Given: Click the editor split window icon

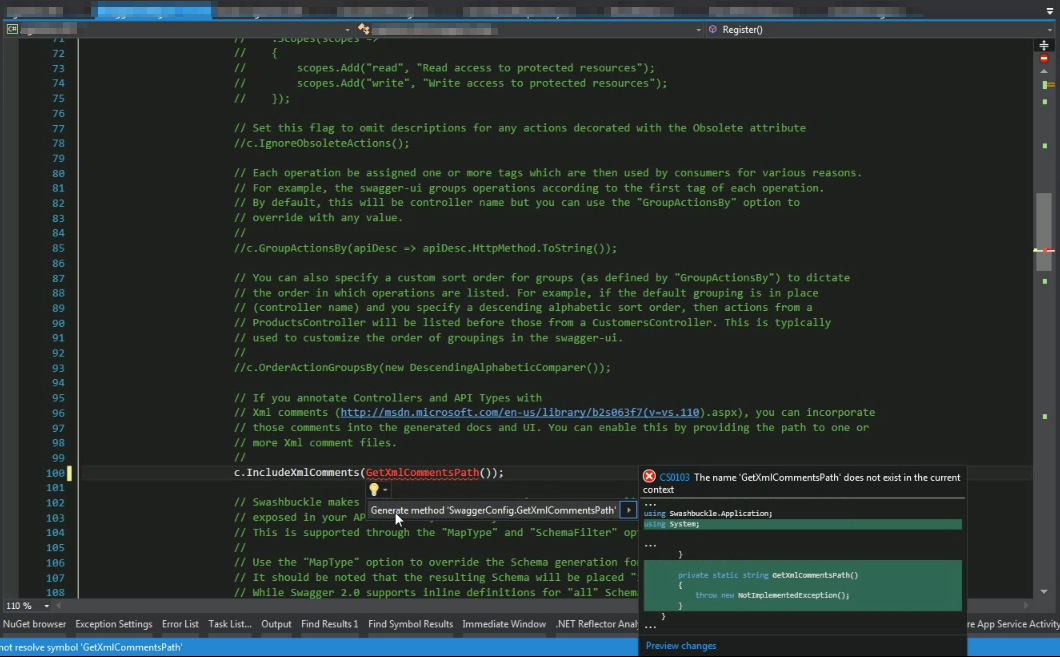Looking at the screenshot, I should [1044, 45].
